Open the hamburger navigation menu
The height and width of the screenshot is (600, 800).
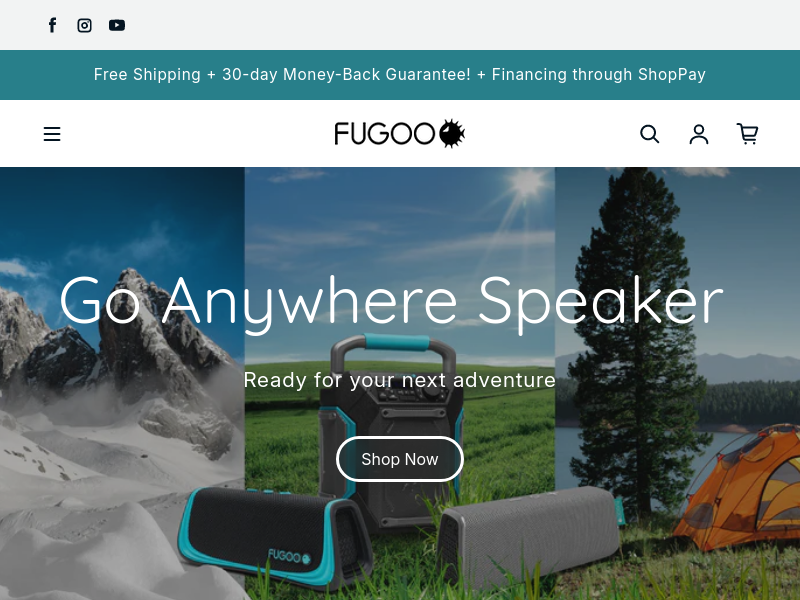(52, 134)
